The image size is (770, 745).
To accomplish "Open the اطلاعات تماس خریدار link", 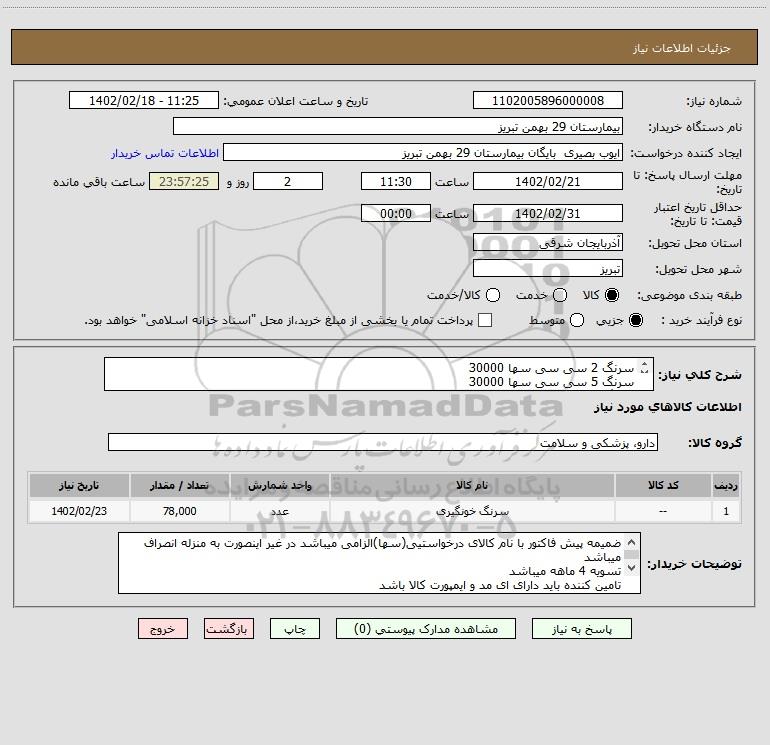I will (165, 153).
